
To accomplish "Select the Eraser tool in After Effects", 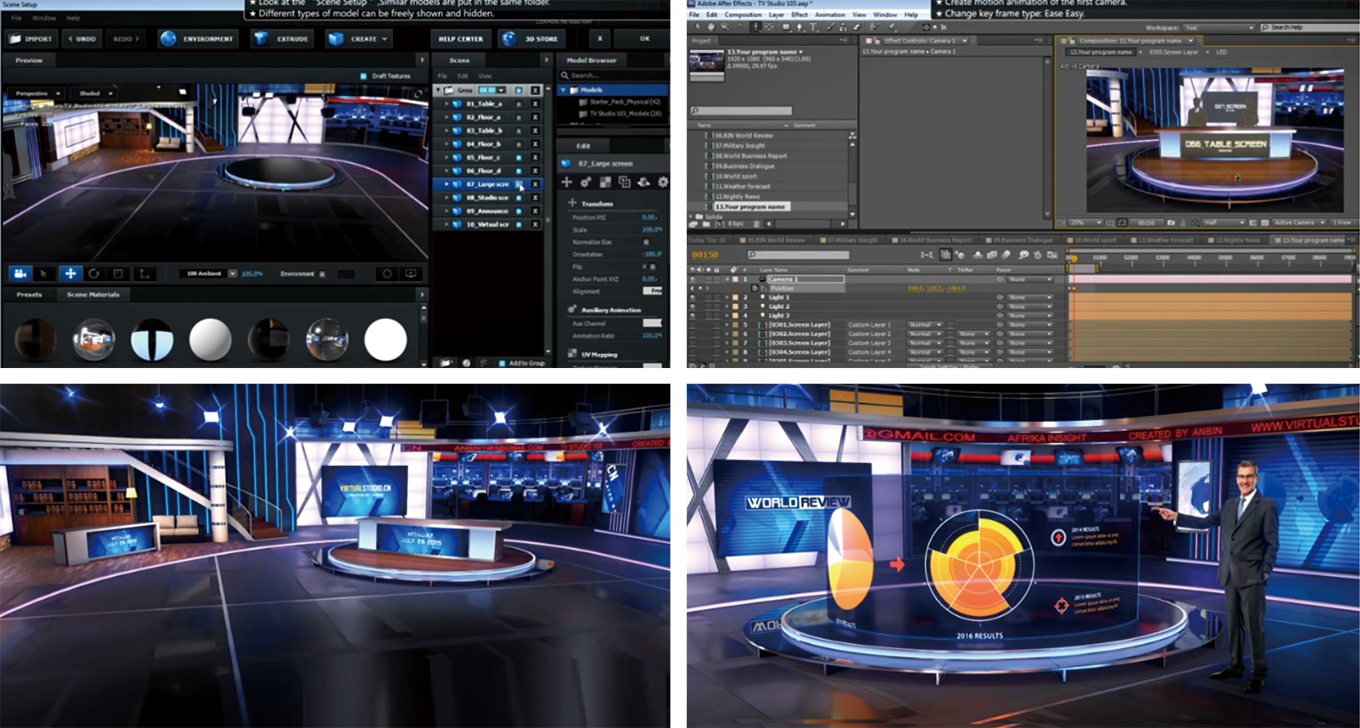I will point(857,28).
